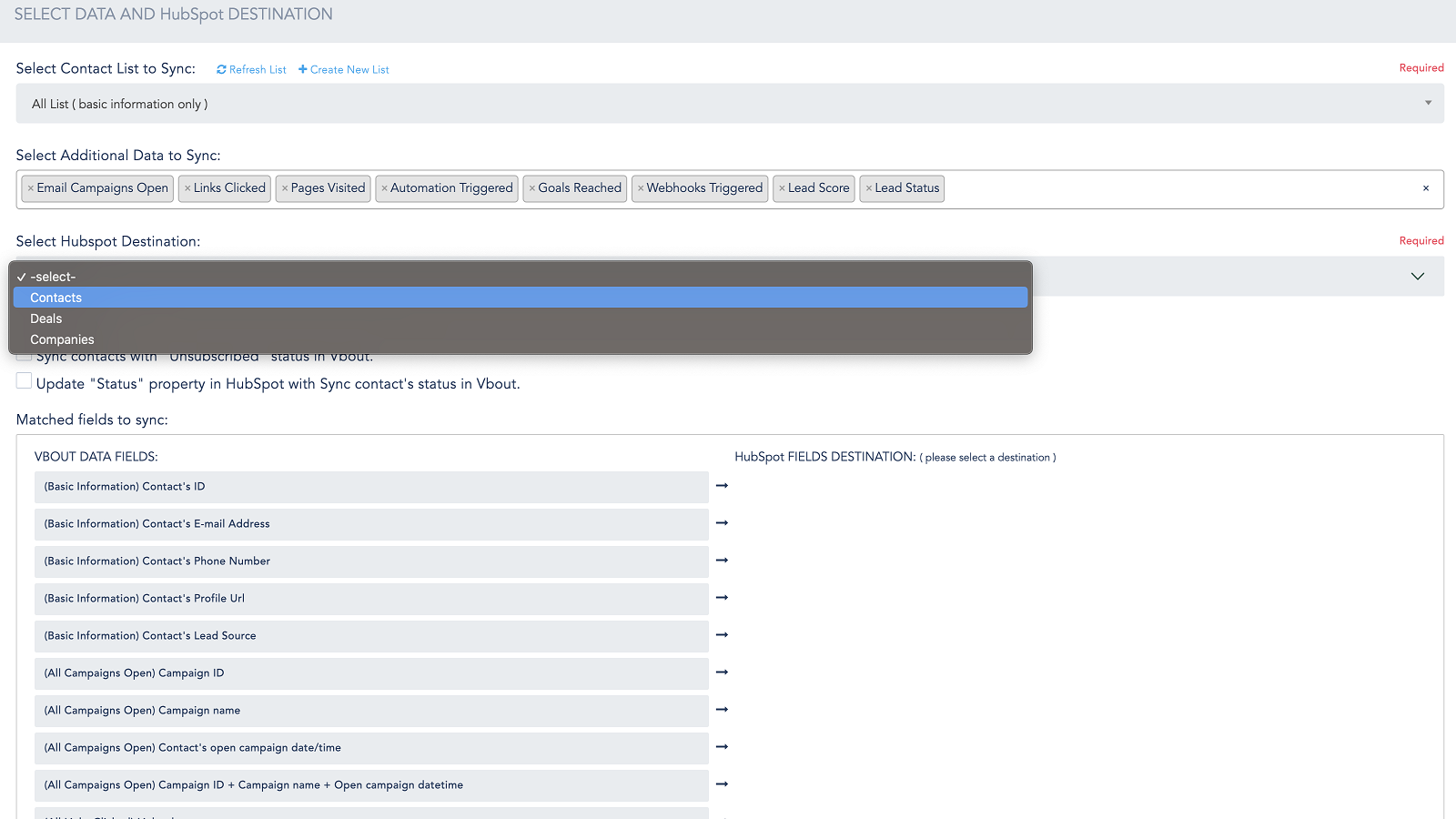Screen dimensions: 1456x819
Task: Open the "All List ( basic information only )" dropdown
Action: pyautogui.click(x=728, y=103)
